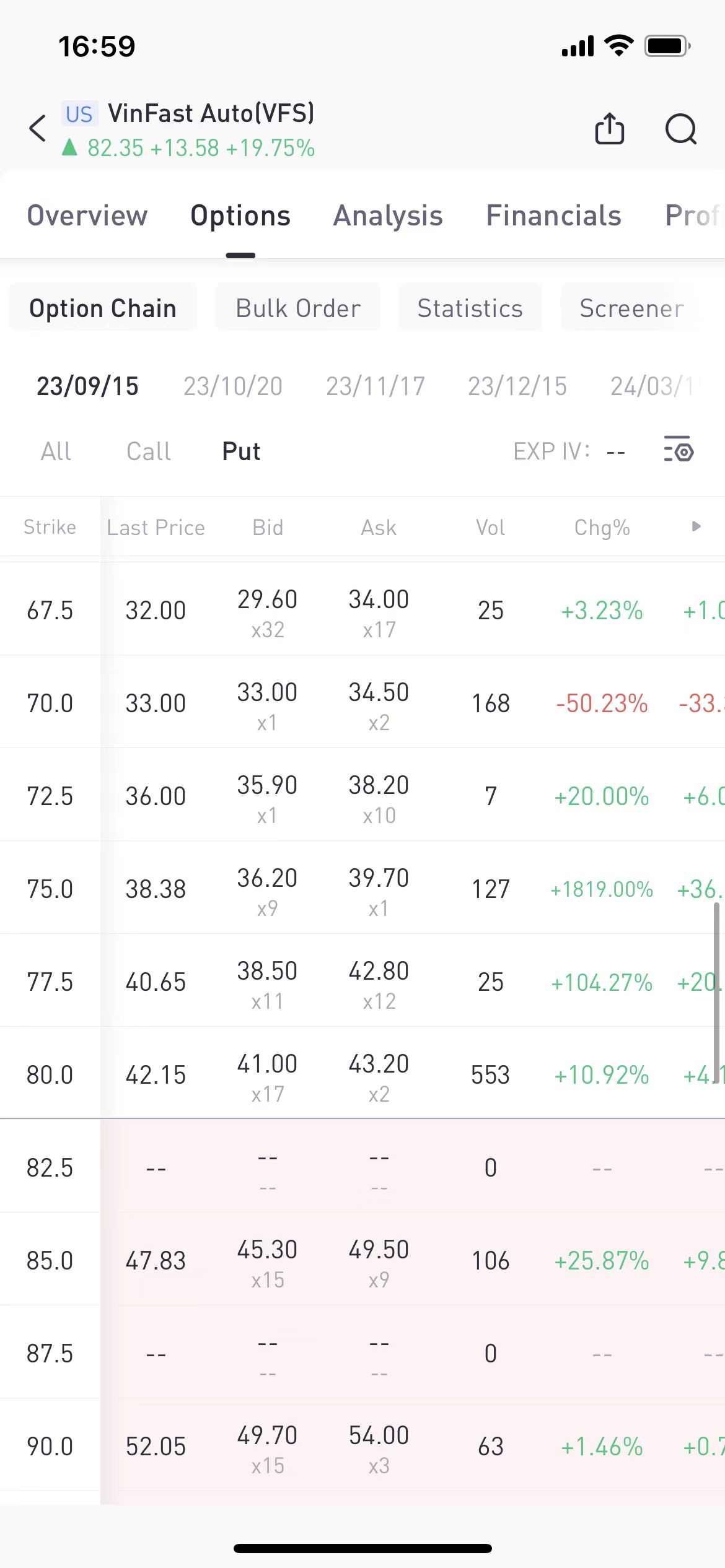
Task: Switch to the Analysis tab
Action: tap(388, 216)
